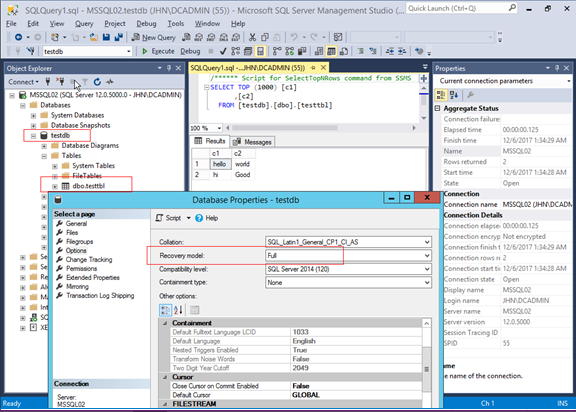Open the Tools menu
Screen dimensions: 576x412
click(176, 24)
